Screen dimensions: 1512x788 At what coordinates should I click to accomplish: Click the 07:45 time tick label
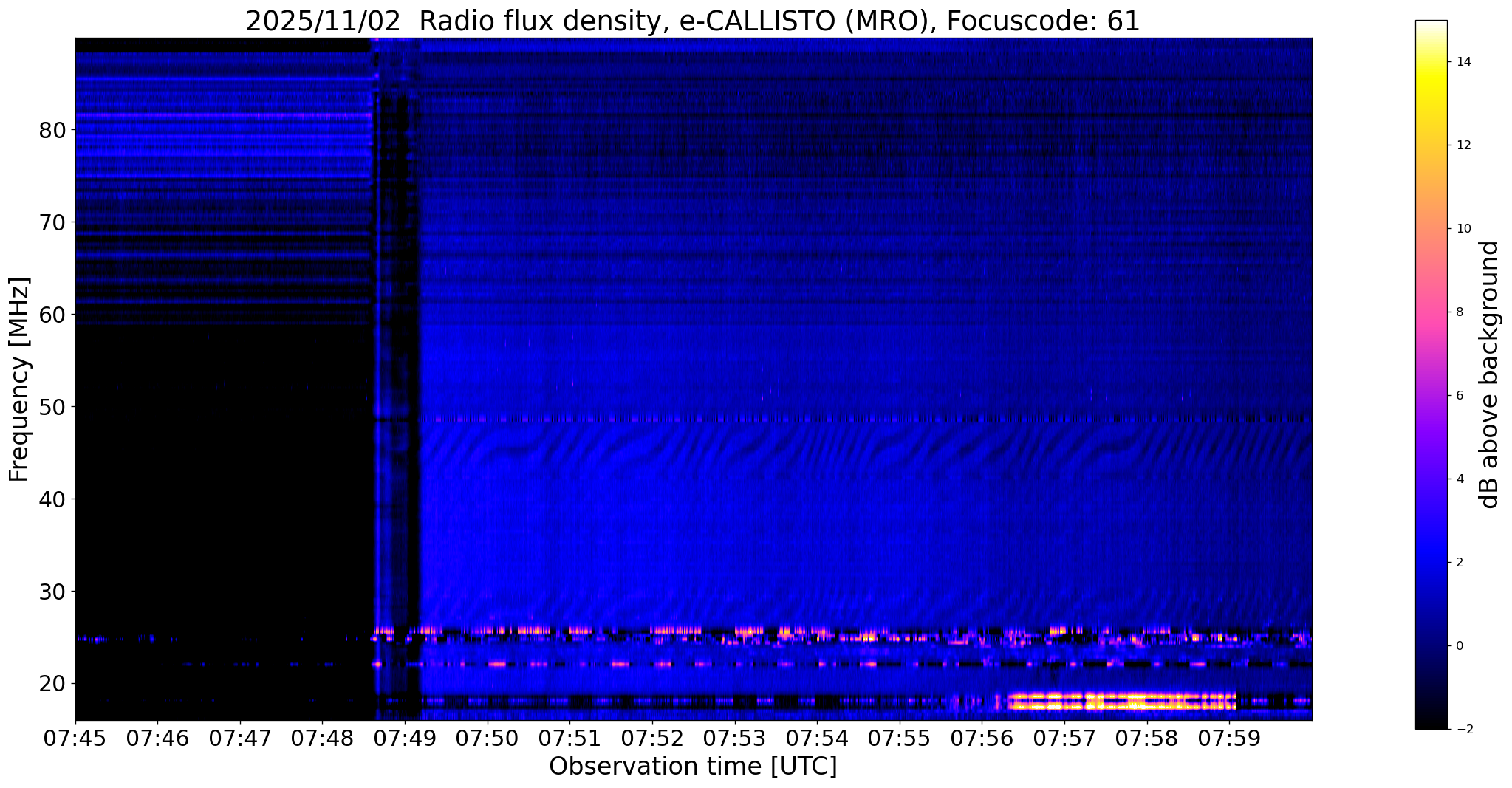point(75,738)
